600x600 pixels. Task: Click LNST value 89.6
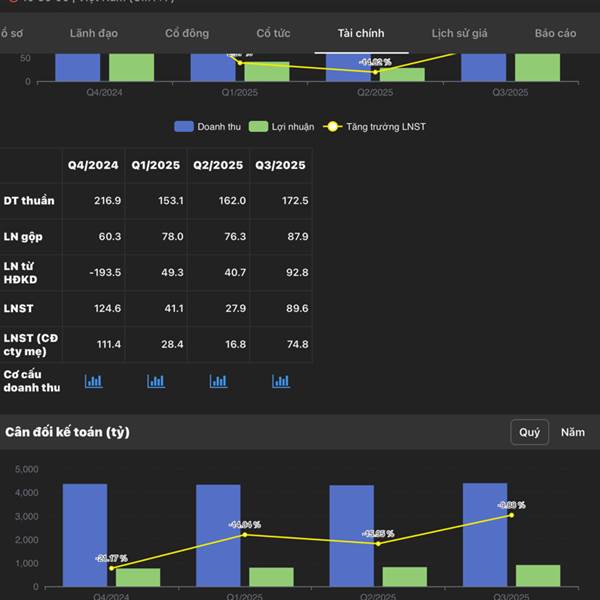(x=297, y=309)
